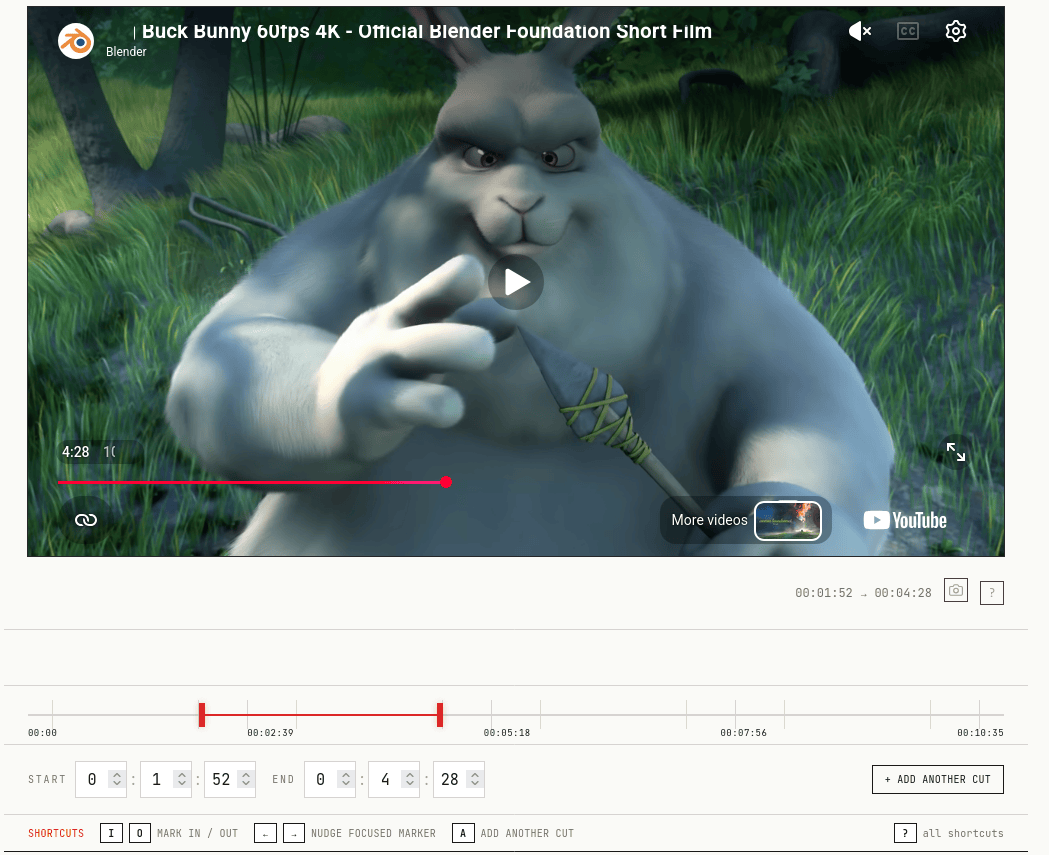Click the 4:28 current time display

point(76,452)
